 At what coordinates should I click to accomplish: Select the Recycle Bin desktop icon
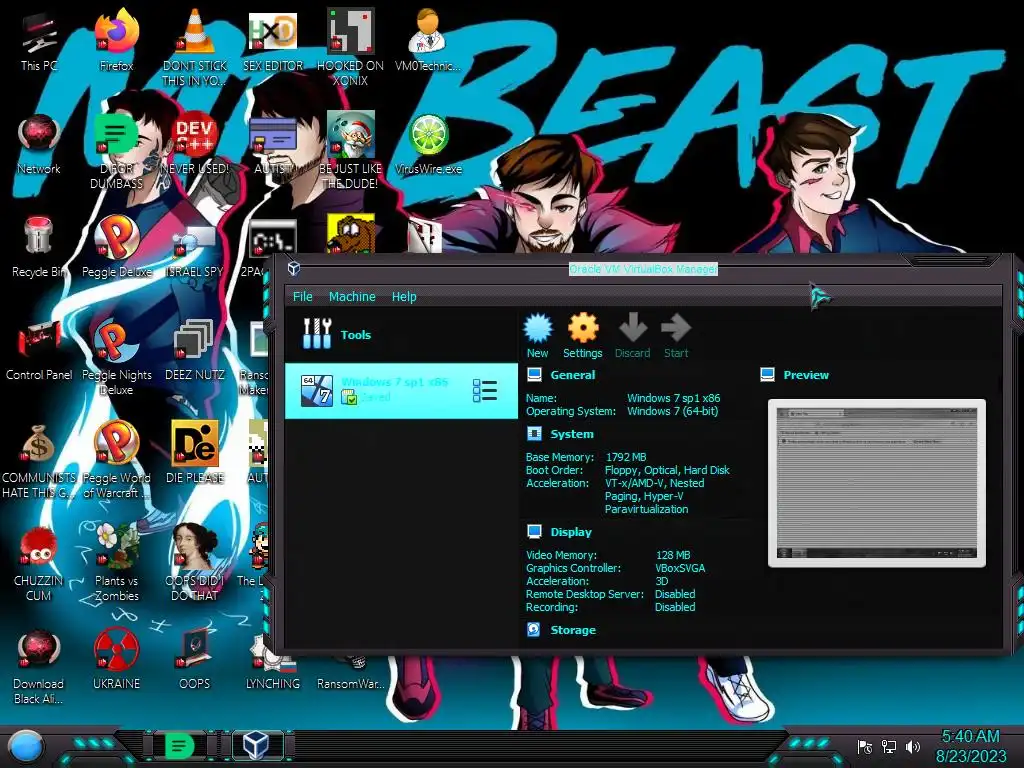39,247
